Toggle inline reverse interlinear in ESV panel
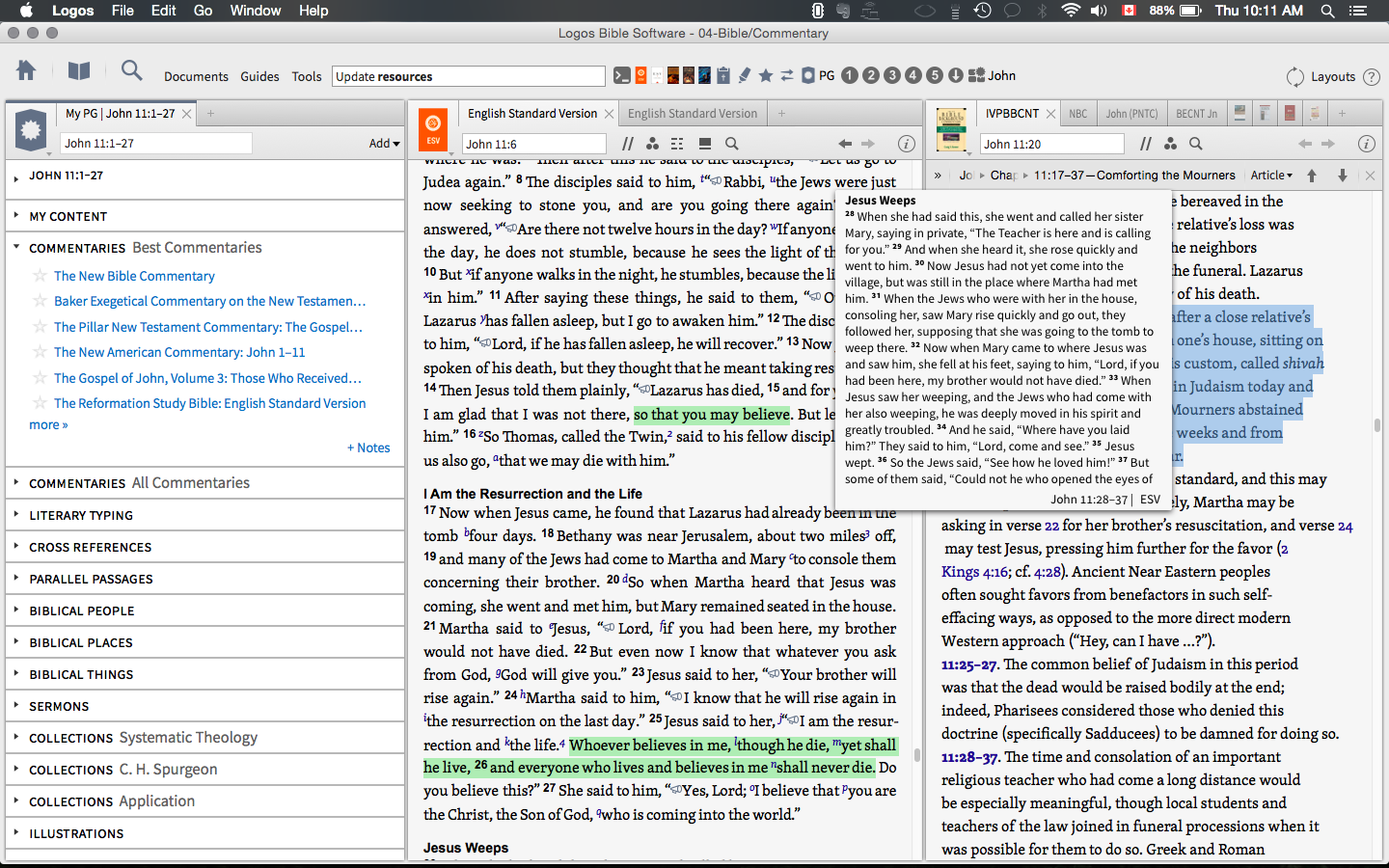The image size is (1389, 868). pyautogui.click(x=705, y=144)
